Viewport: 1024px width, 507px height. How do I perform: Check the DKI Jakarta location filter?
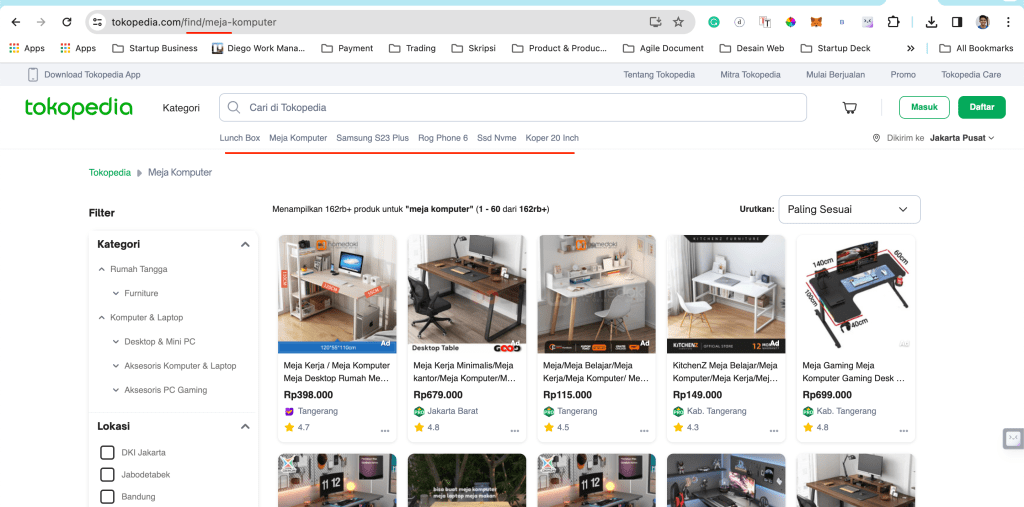[x=107, y=453]
